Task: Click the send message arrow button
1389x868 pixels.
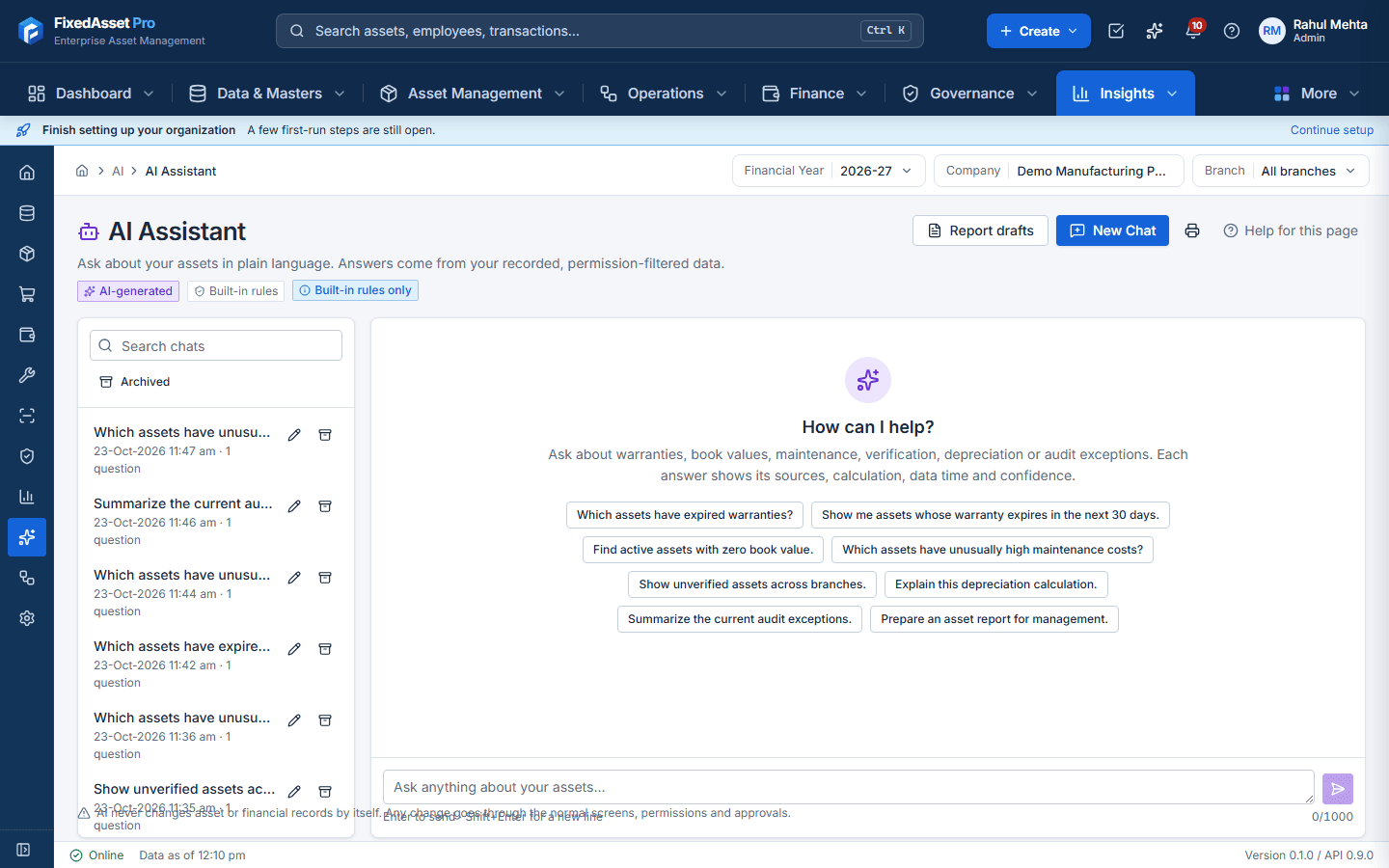Action: (x=1338, y=789)
